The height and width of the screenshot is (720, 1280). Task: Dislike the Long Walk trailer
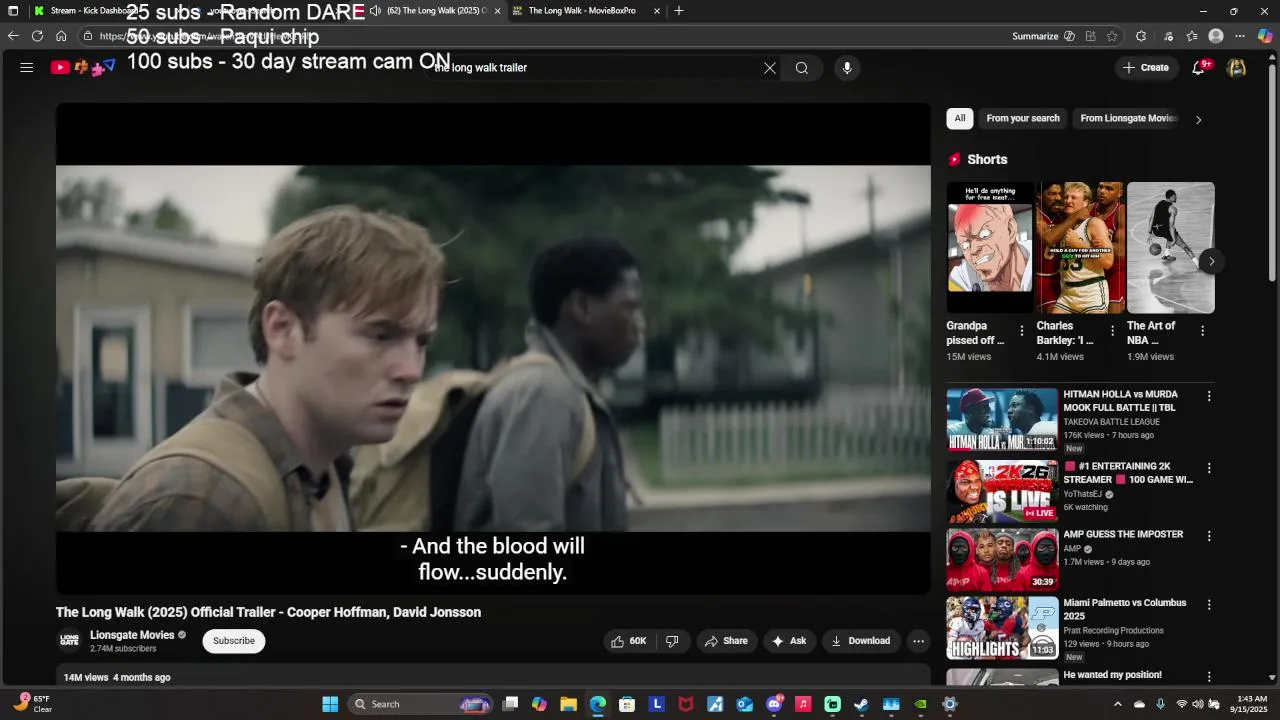[672, 641]
